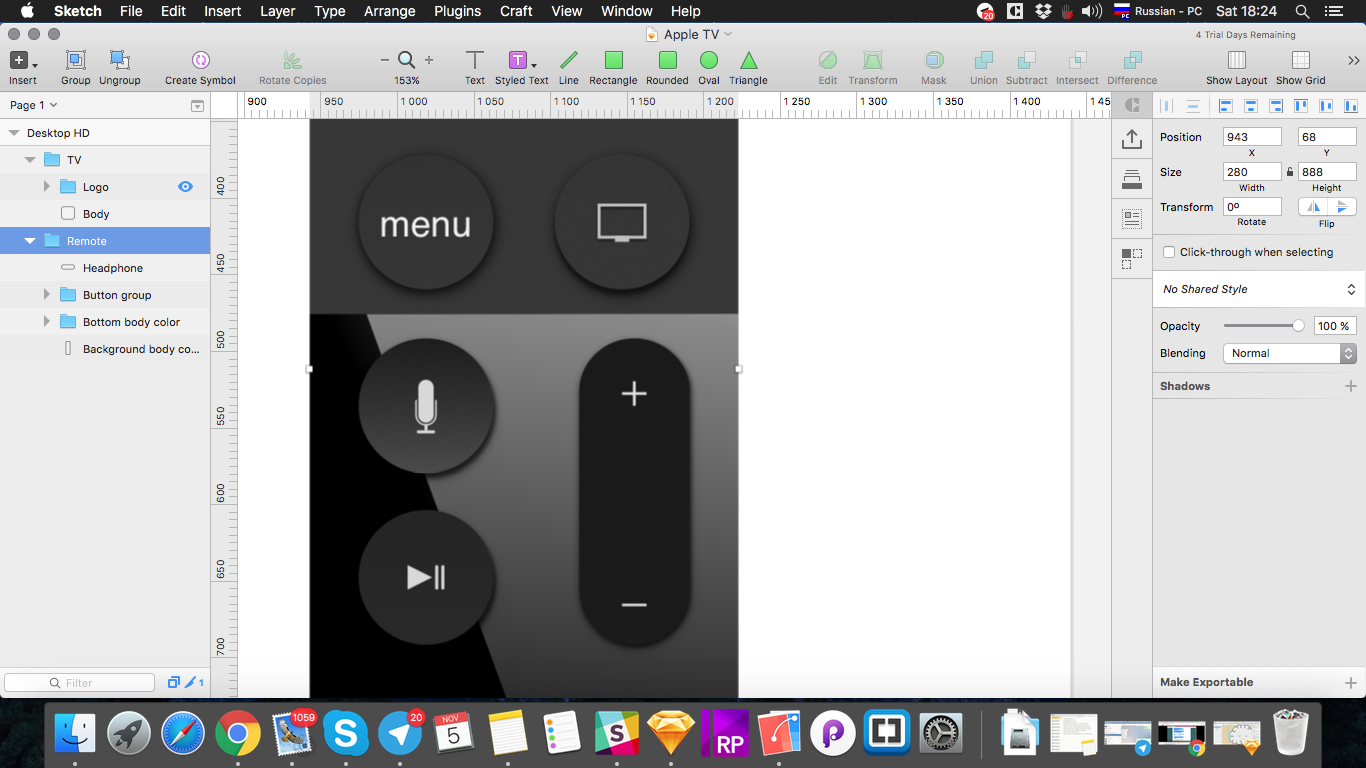Toggle the size proportions lock
This screenshot has width=1366, height=768.
coord(1290,172)
